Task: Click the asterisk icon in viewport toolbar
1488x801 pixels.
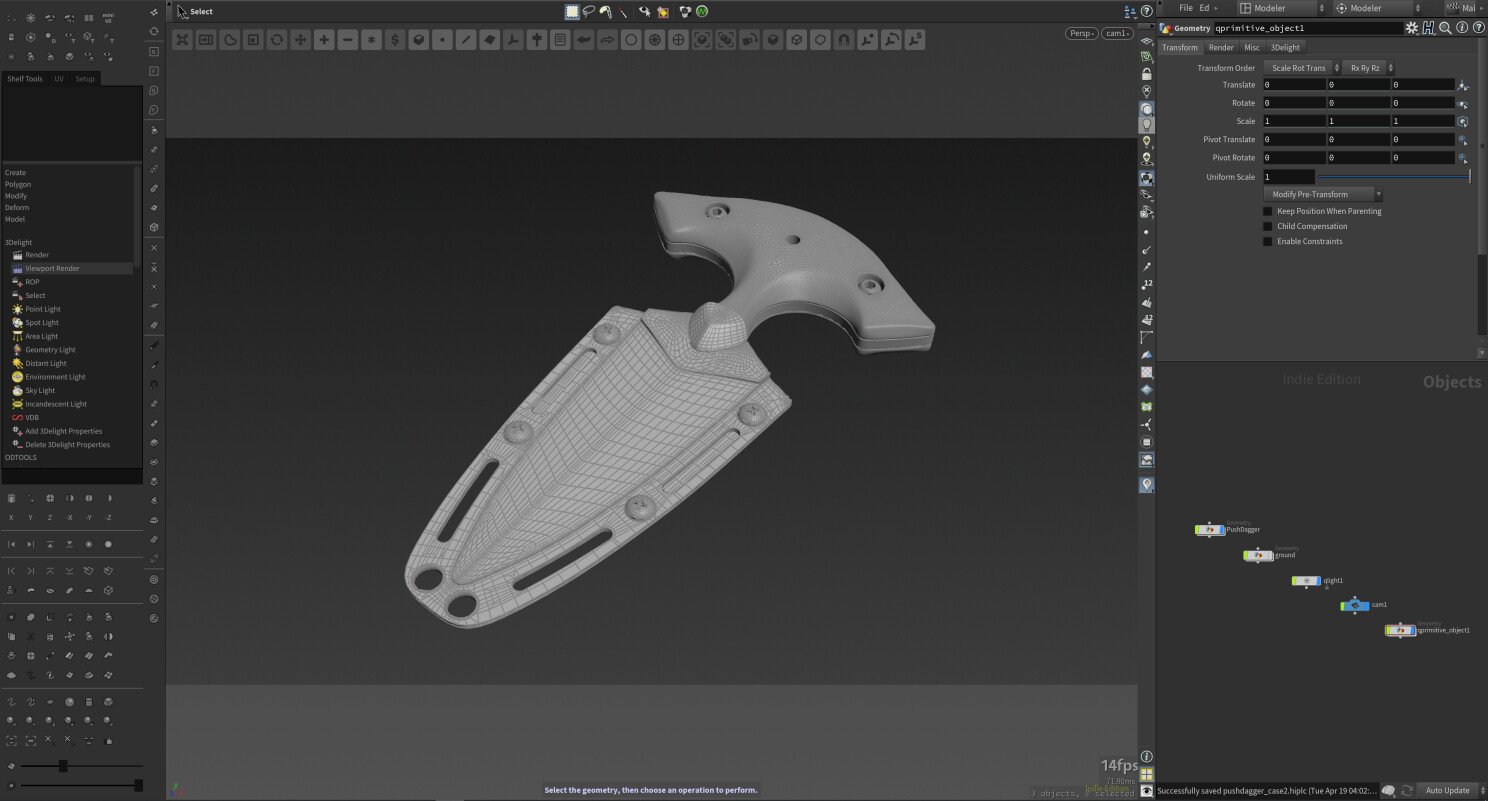Action: click(x=371, y=40)
